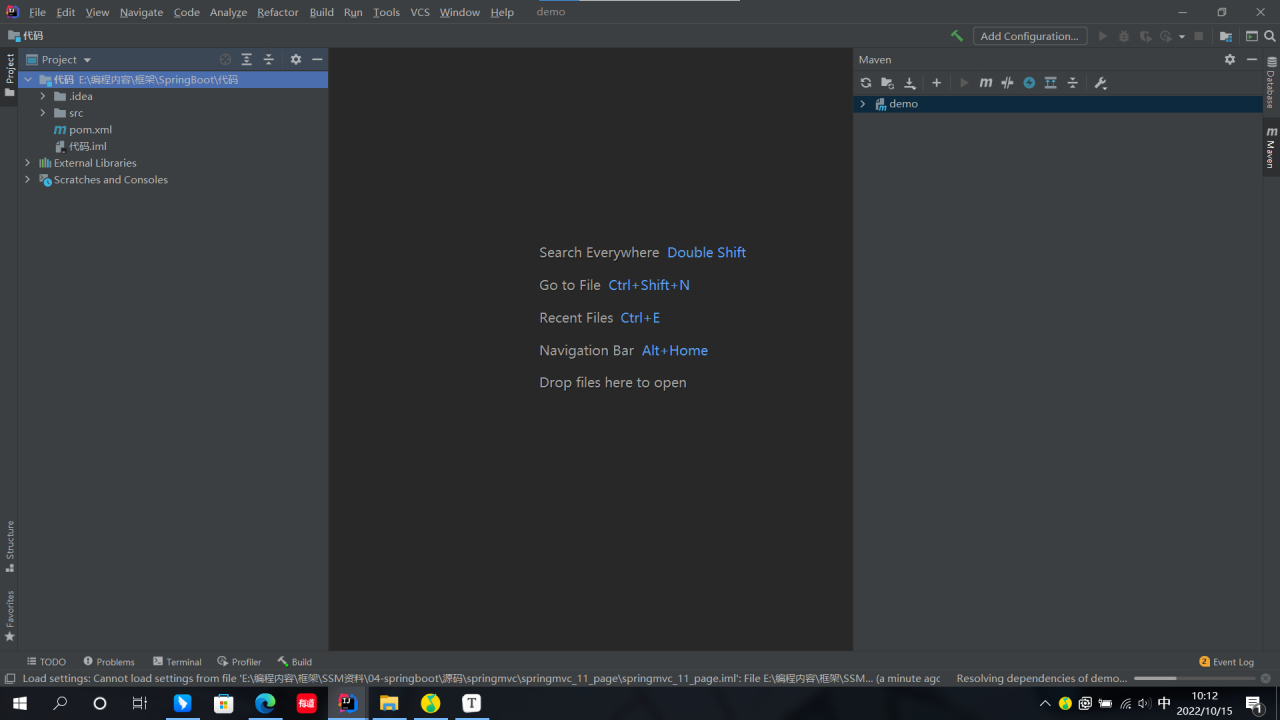Toggle the Project side tab
This screenshot has height=720, width=1280.
(x=9, y=76)
